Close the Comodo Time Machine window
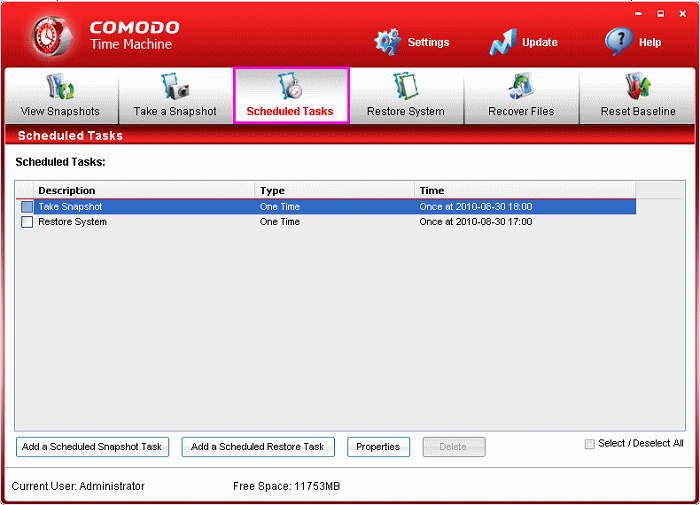This screenshot has width=700, height=505. click(x=683, y=14)
